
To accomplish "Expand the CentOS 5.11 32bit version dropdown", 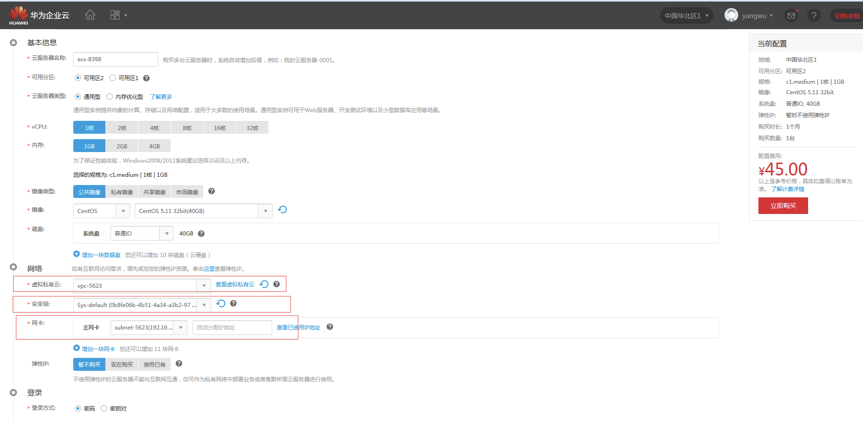I will click(265, 211).
